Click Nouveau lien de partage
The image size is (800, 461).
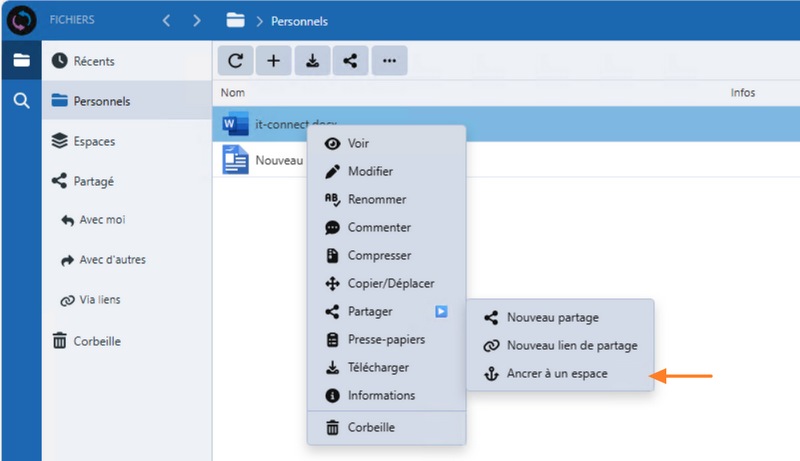coord(571,346)
